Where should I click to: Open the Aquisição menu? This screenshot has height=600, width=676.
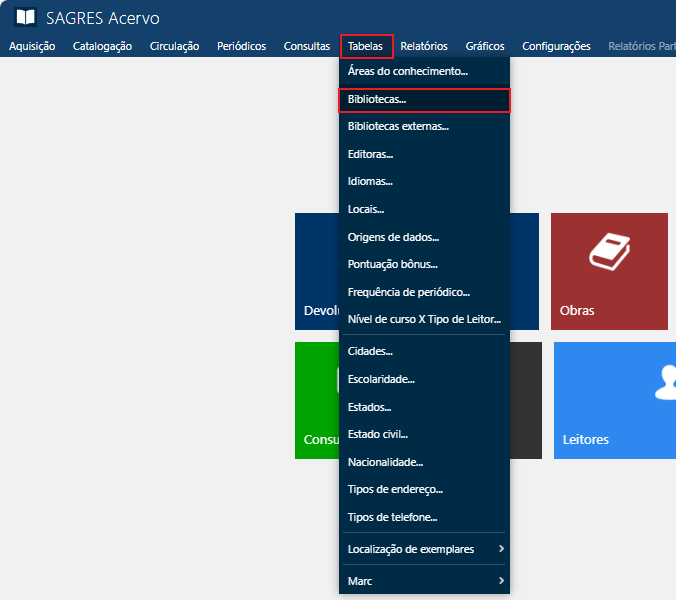32,46
